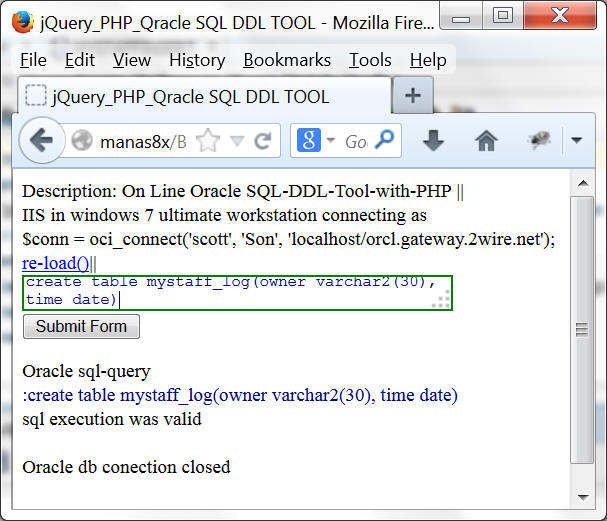The width and height of the screenshot is (607, 521).
Task: Click the echoed ':create table mystaff_log' query text
Action: click(x=240, y=395)
